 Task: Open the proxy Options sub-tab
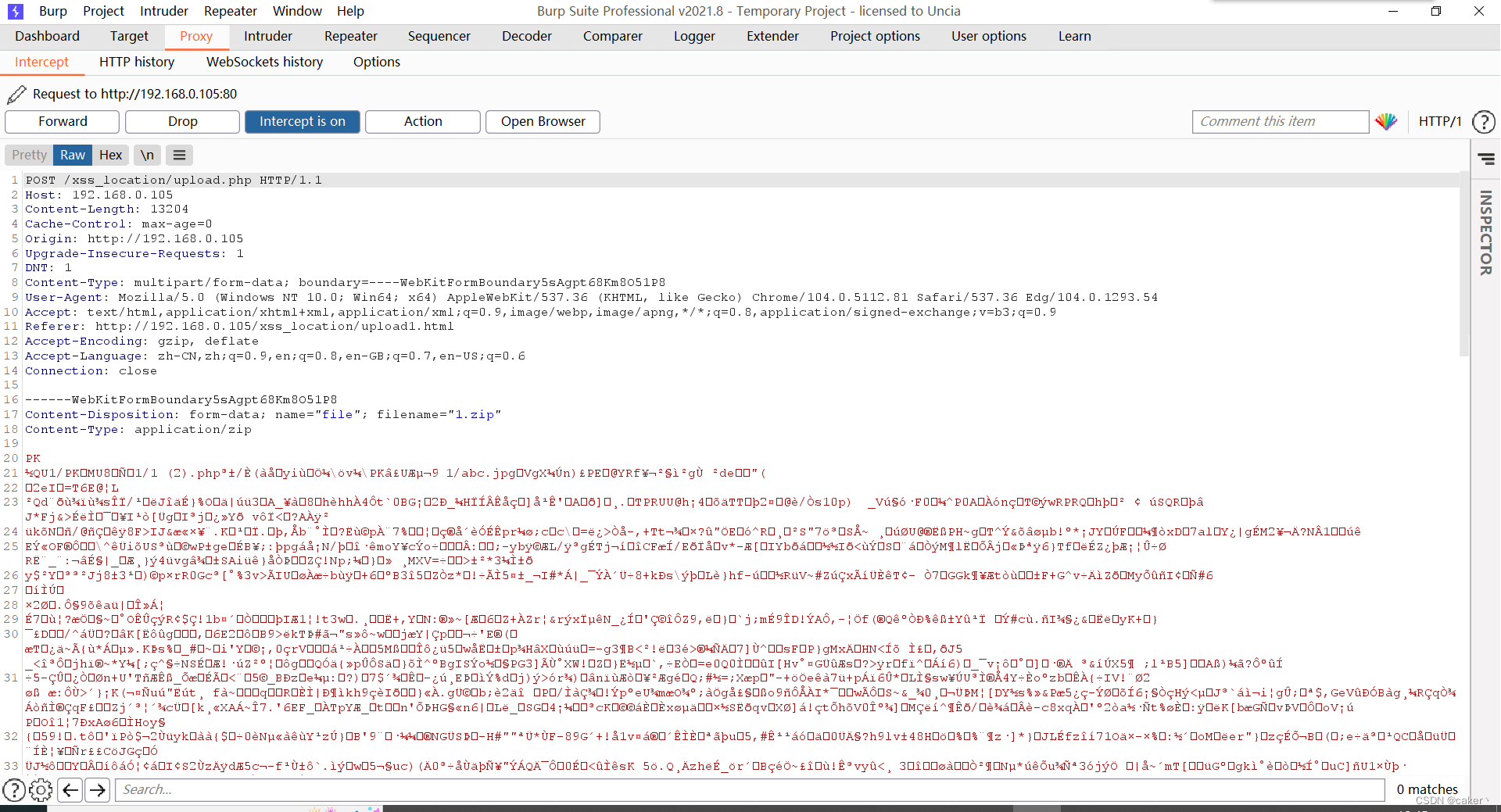click(377, 62)
